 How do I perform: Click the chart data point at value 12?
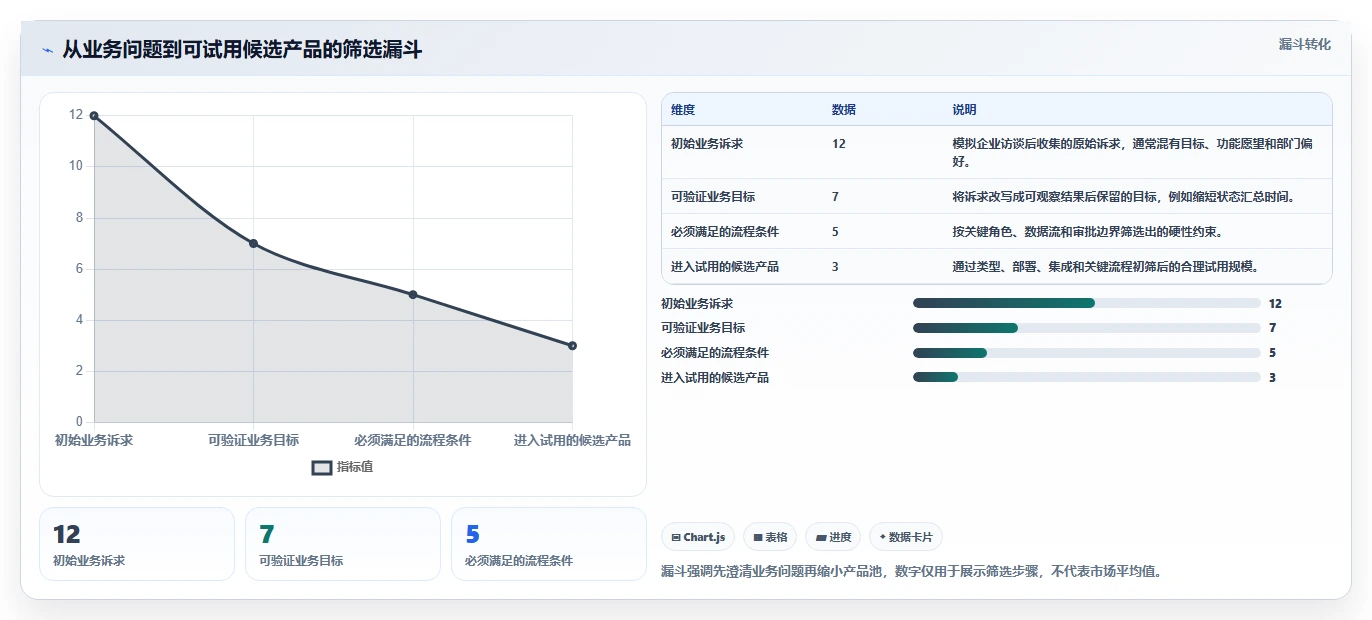[x=94, y=116]
